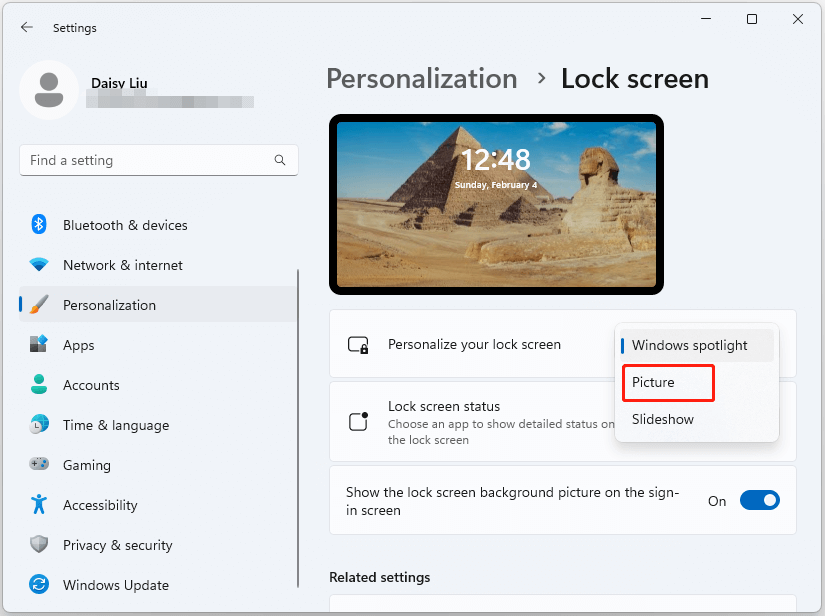Choose Picture from the dropdown list
The image size is (825, 616).
pos(653,382)
